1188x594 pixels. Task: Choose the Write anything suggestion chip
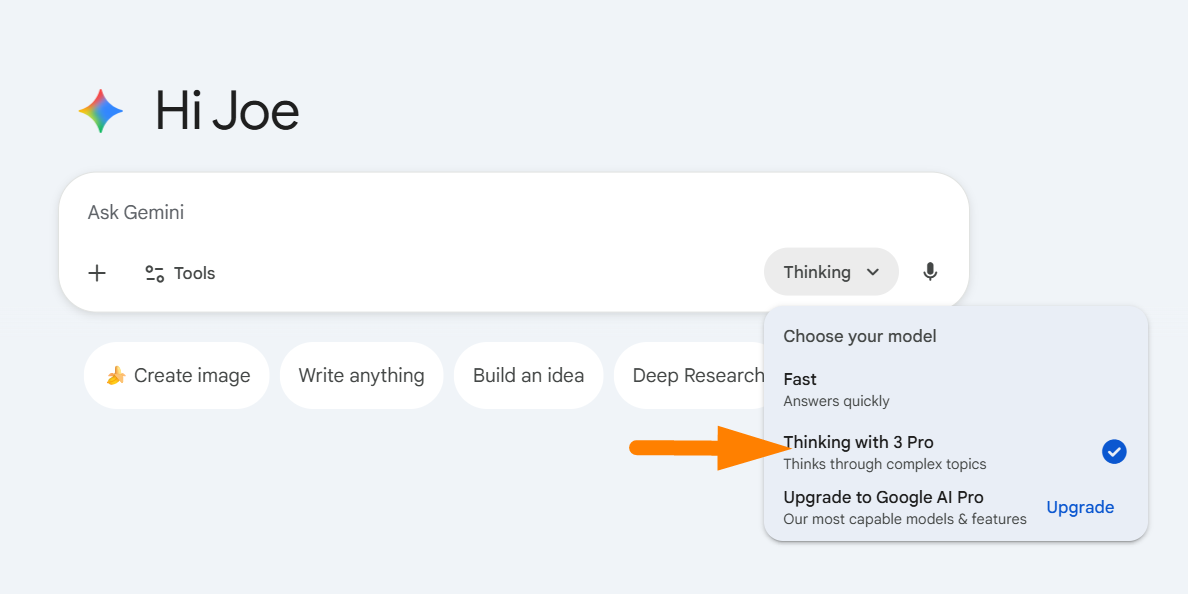tap(361, 376)
